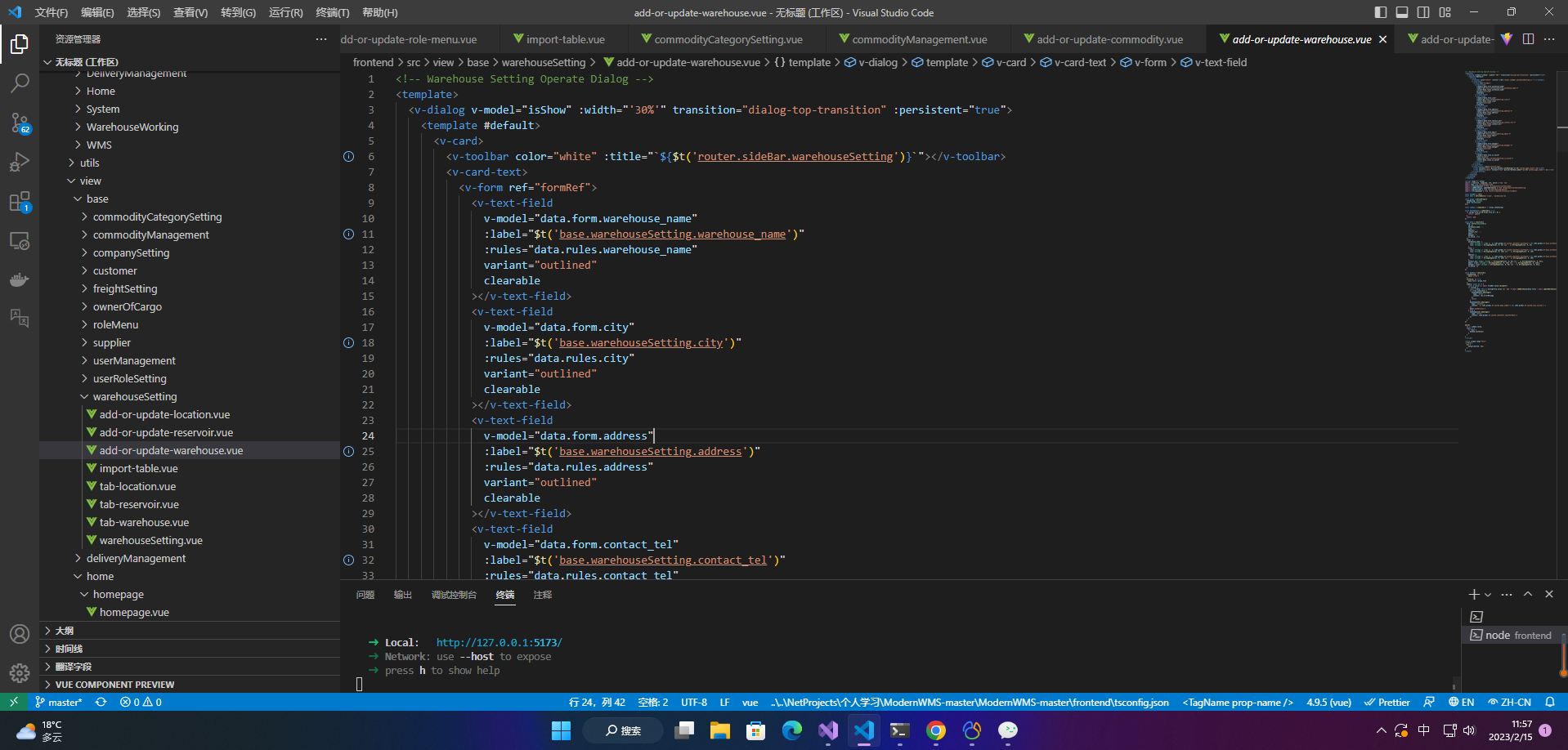Open the 编辑(E) menu
Image resolution: width=1568 pixels, height=750 pixels.
(97, 12)
